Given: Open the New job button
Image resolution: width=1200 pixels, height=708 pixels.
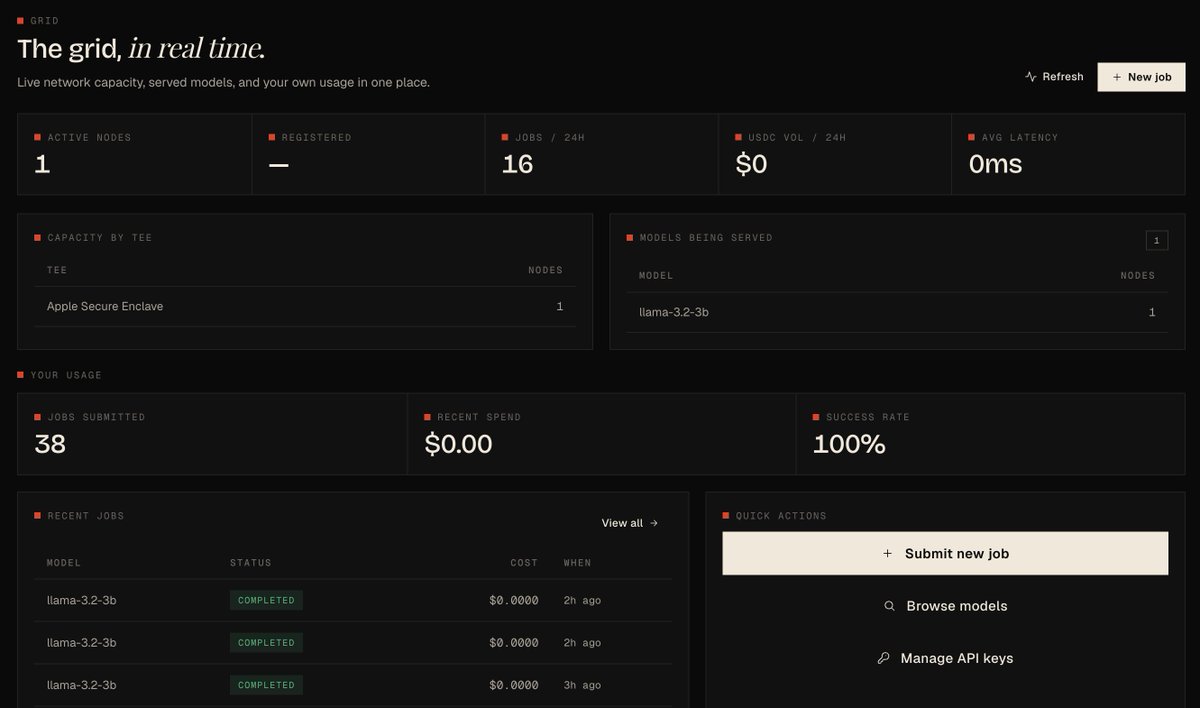Looking at the screenshot, I should click(1141, 77).
